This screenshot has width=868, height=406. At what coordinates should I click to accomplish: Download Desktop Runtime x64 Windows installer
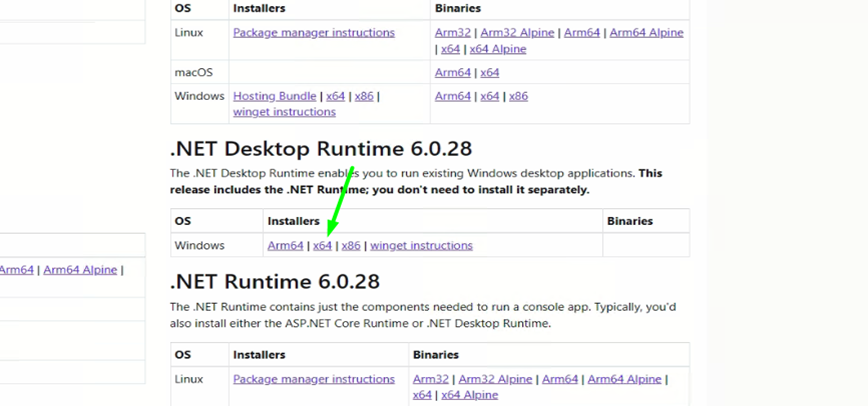pyautogui.click(x=322, y=245)
